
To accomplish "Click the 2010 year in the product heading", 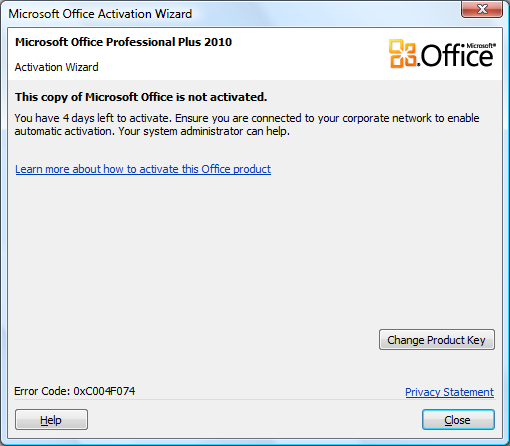I will point(218,42).
